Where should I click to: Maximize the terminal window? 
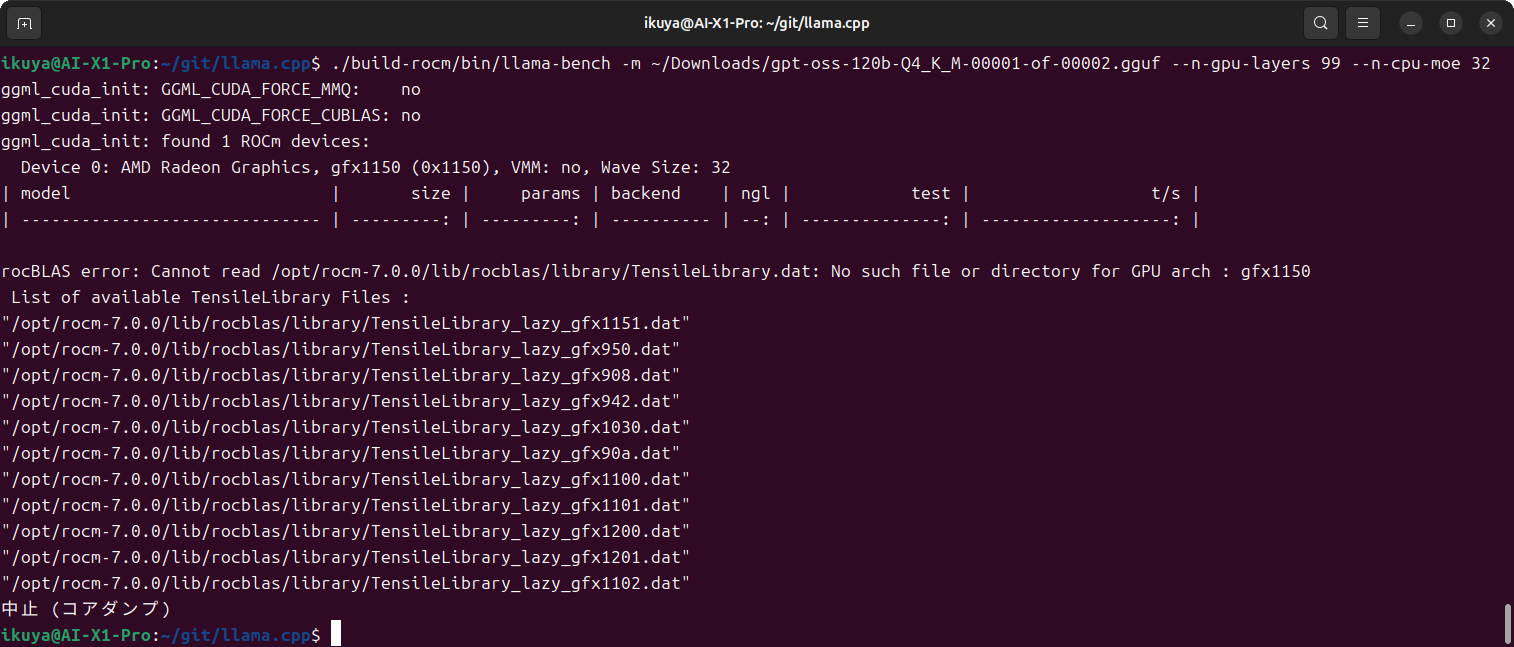click(1450, 22)
